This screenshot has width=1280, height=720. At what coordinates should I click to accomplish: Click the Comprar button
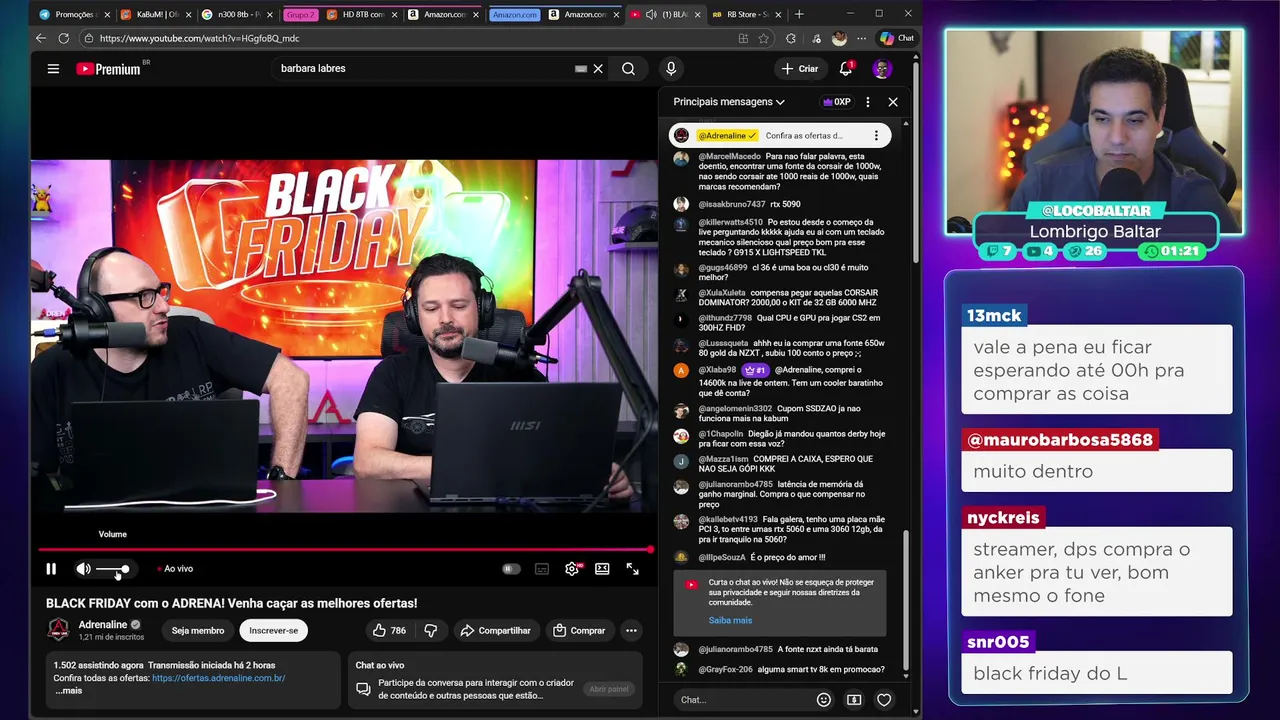coord(579,631)
